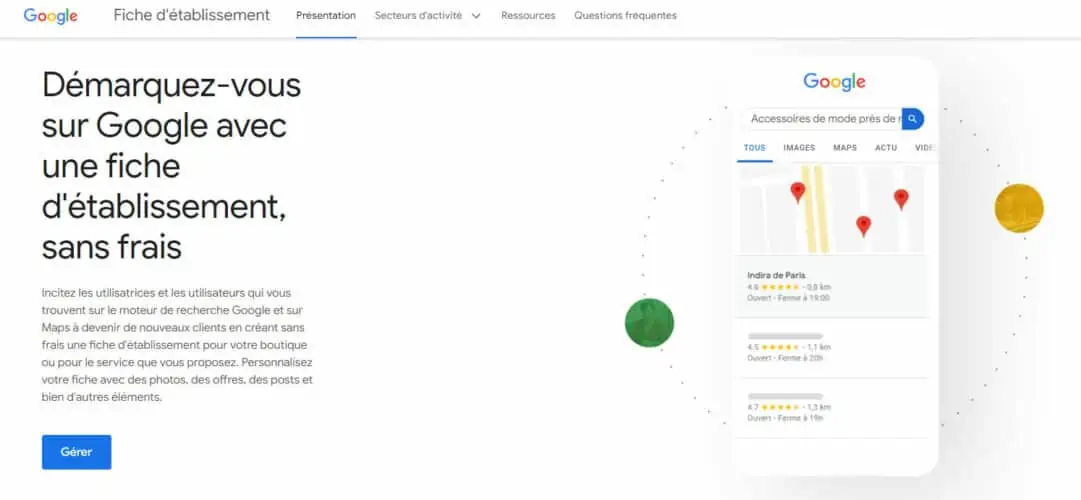Click the middle red map pin
The height and width of the screenshot is (500, 1081).
pos(863,226)
